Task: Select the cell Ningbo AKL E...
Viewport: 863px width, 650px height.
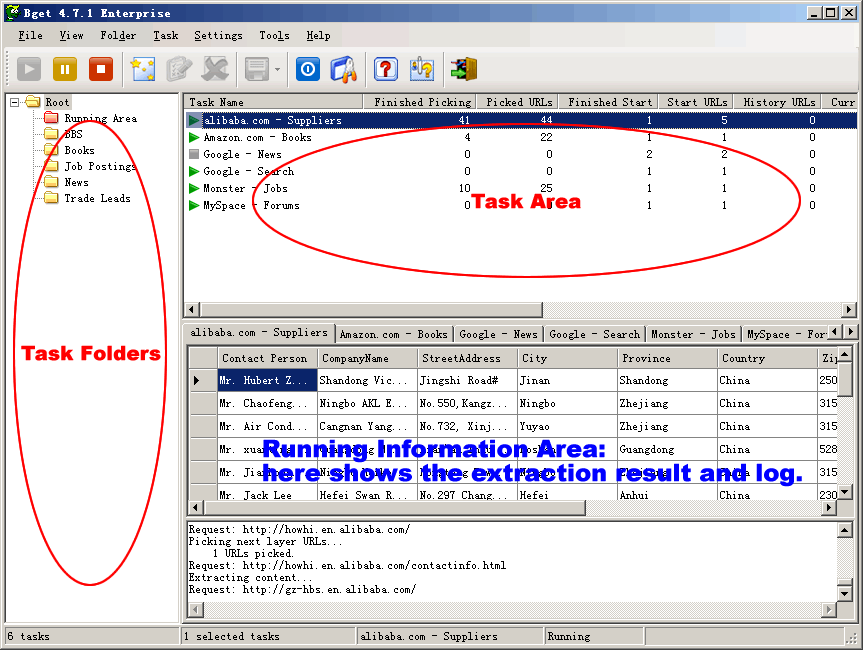Action: (x=367, y=403)
